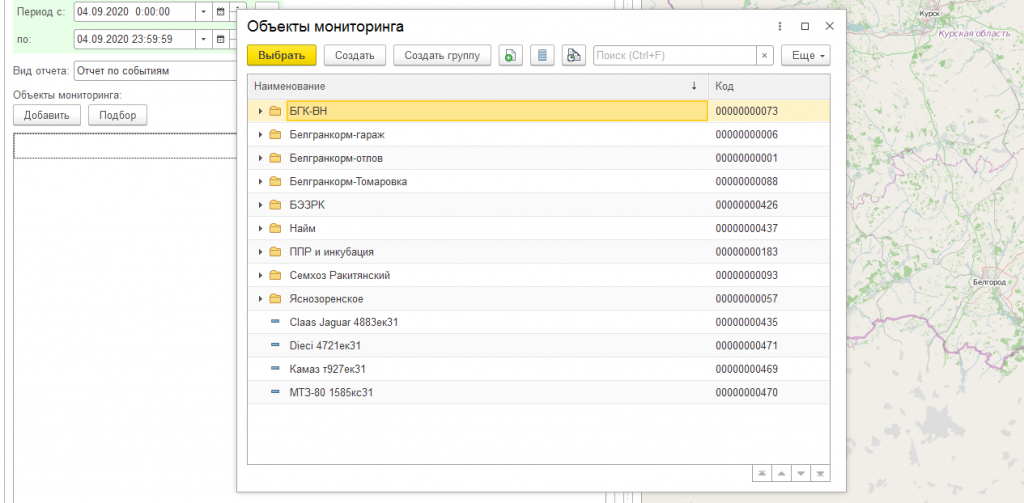This screenshot has width=1024, height=503.
Task: Click the copy-item icon with green plus
Action: pos(510,56)
